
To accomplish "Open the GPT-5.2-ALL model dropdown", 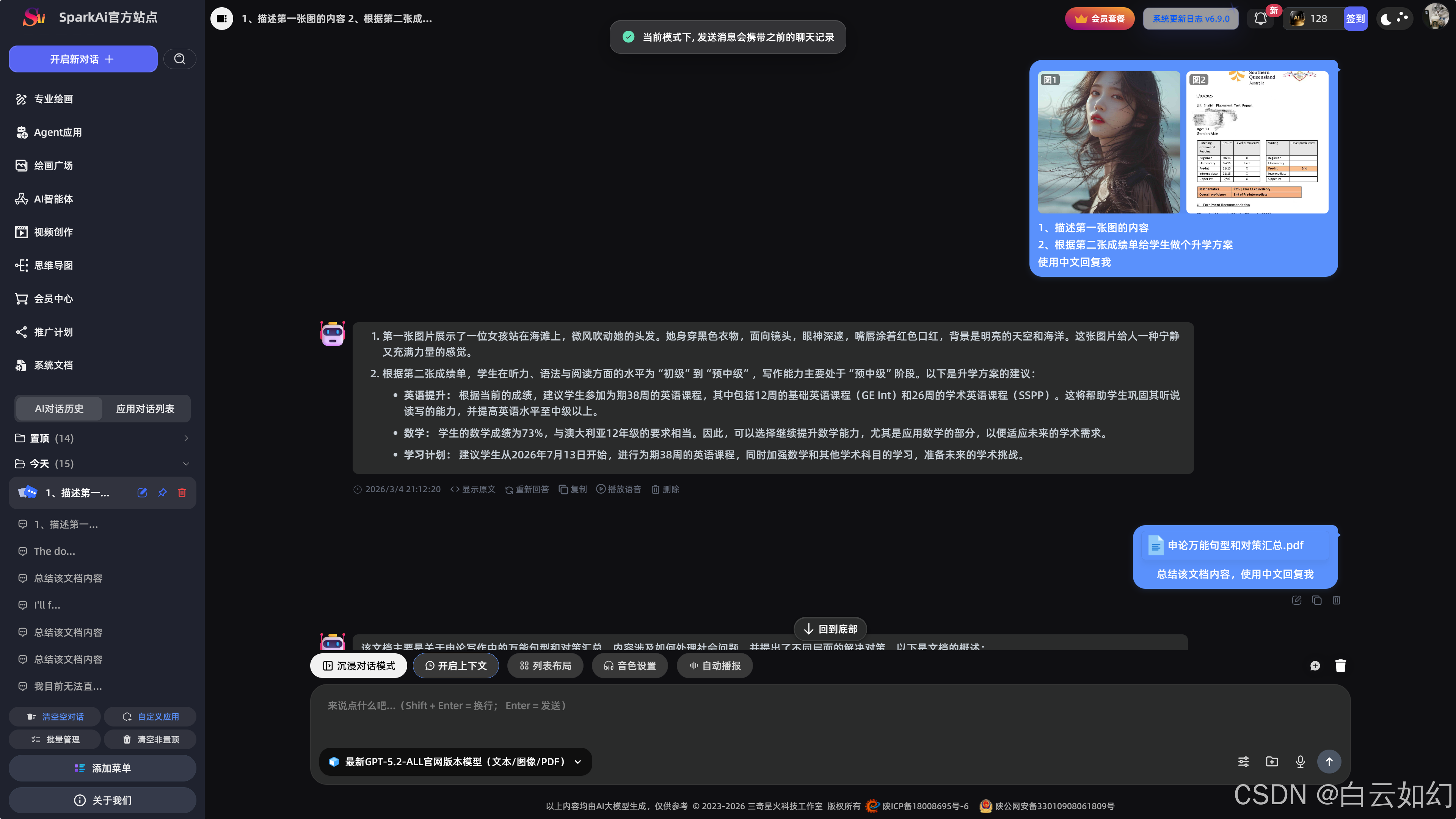I will pos(455,761).
